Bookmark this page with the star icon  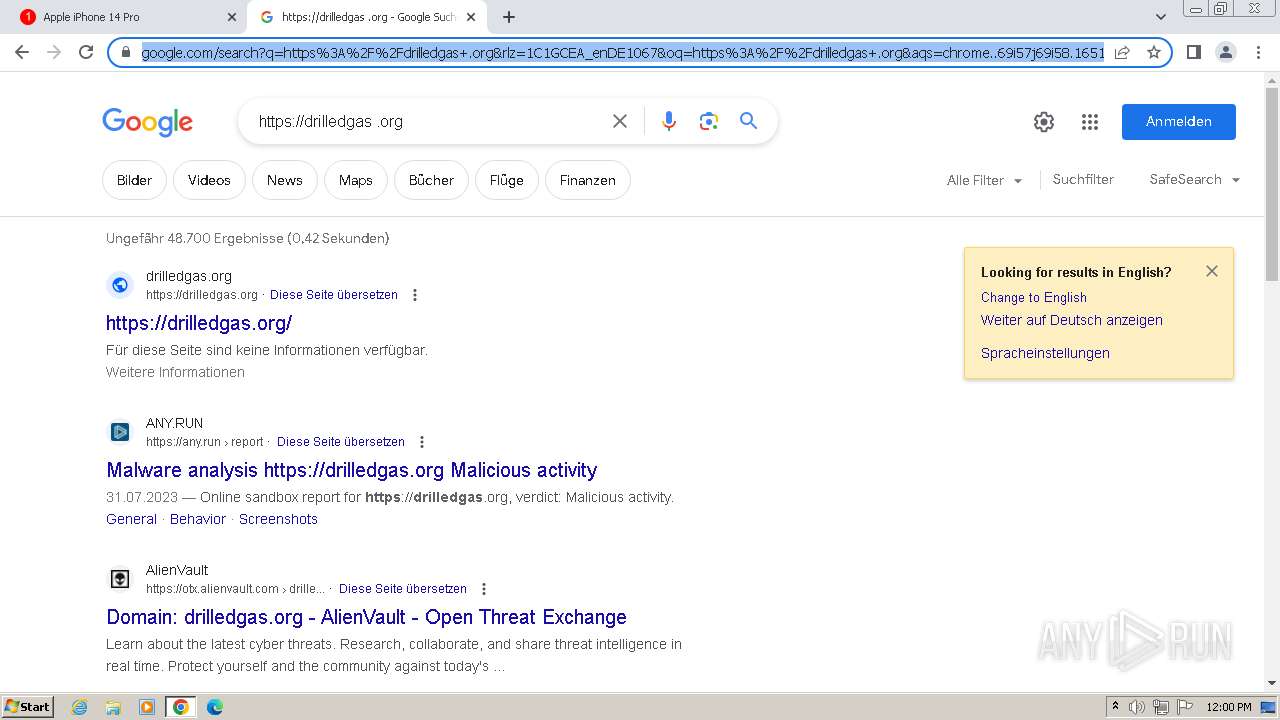point(1154,52)
